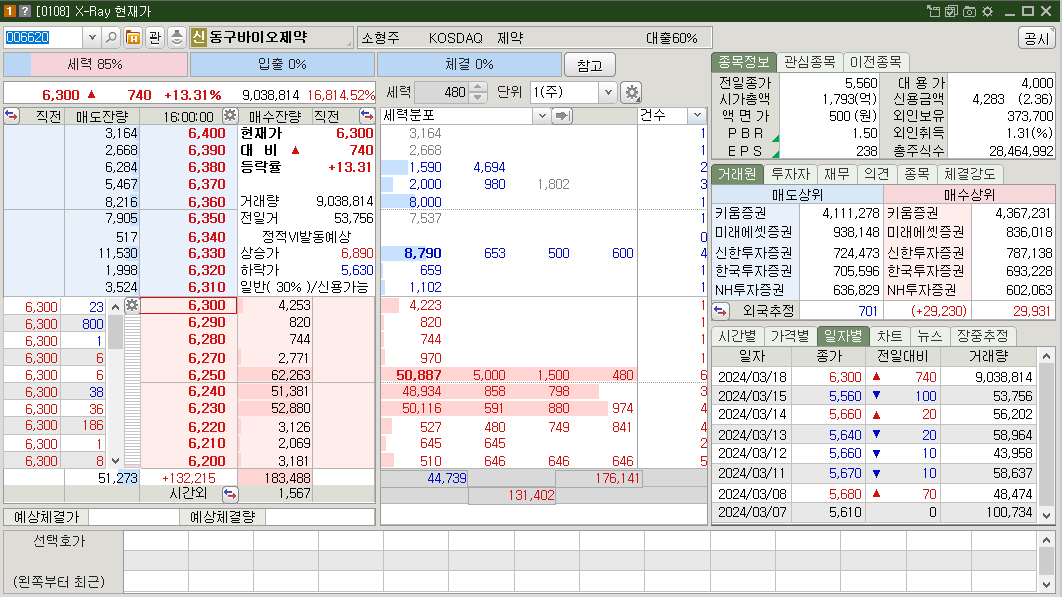1062x597 pixels.
Task: Click swap arrows icon beside 외국추정
Action: click(x=721, y=311)
